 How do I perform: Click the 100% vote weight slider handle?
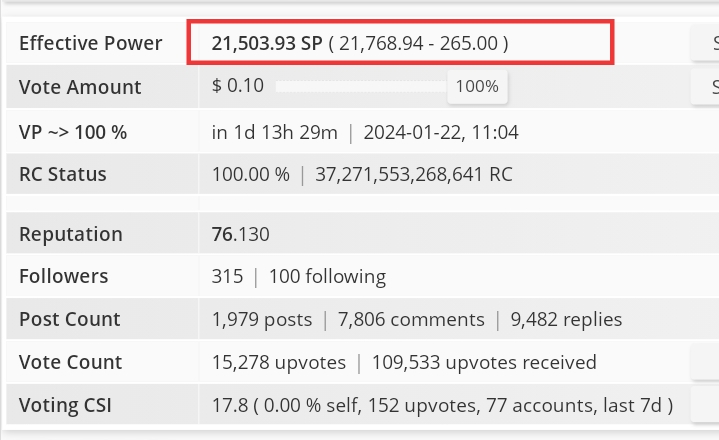[x=477, y=87]
